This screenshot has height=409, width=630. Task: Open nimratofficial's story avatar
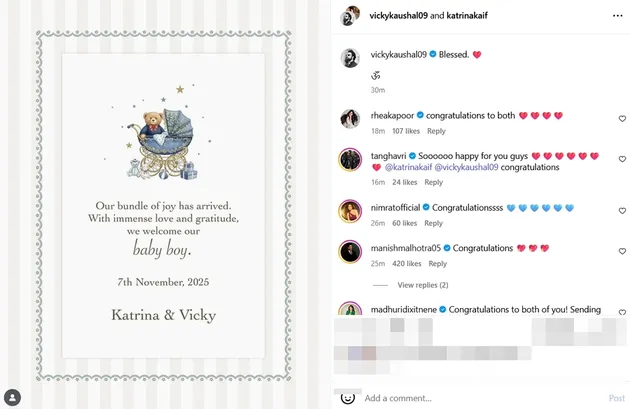pyautogui.click(x=350, y=211)
